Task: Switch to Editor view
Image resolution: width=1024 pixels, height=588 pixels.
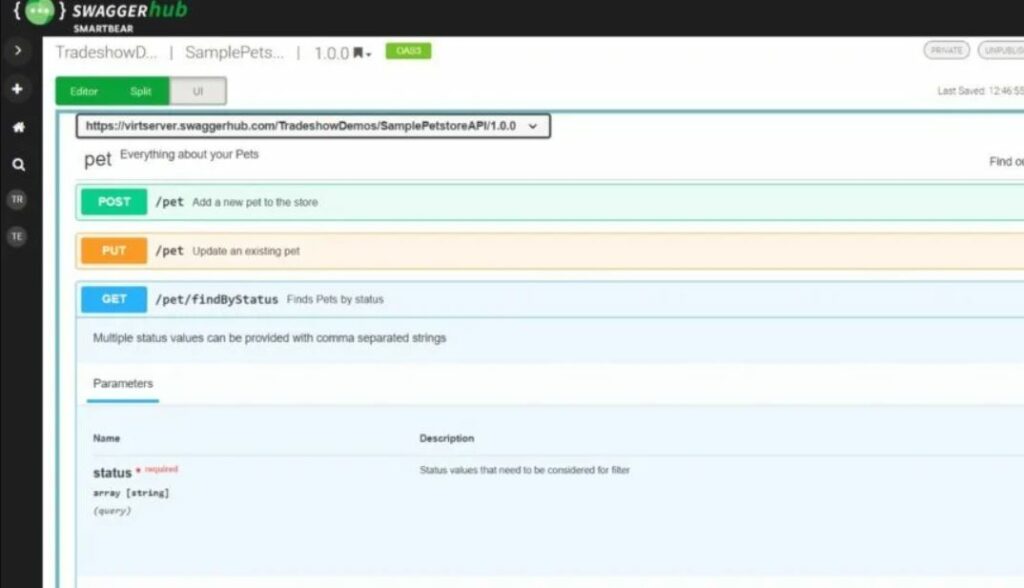Action: [x=84, y=91]
